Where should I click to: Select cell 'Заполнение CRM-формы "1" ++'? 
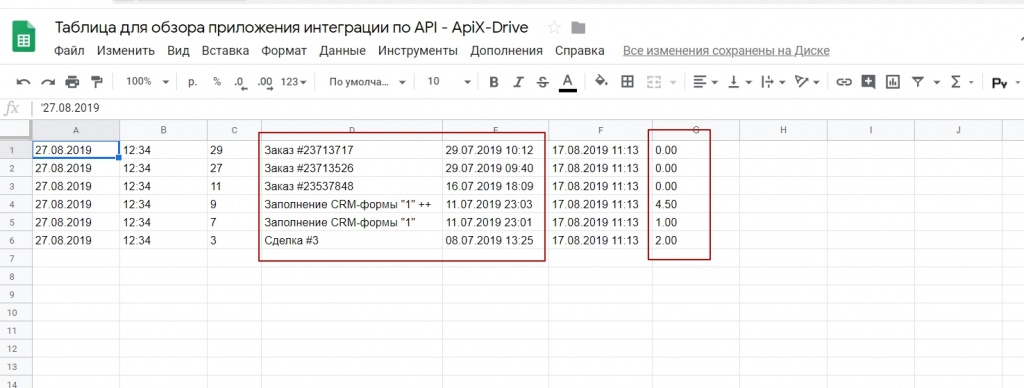(352, 204)
